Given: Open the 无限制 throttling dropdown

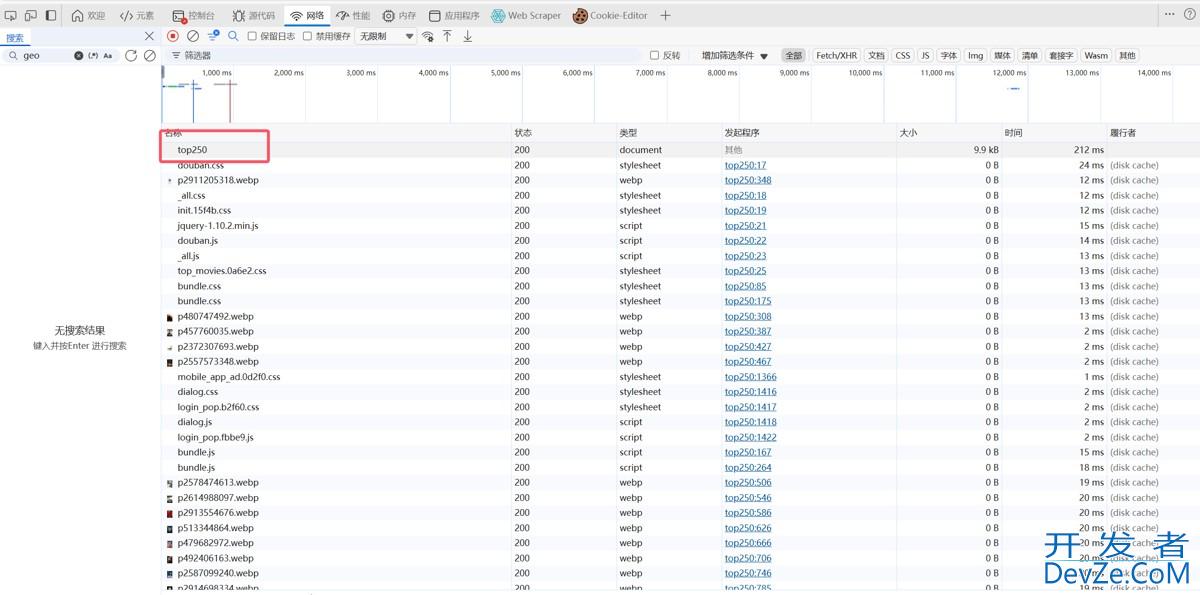Looking at the screenshot, I should pos(386,36).
